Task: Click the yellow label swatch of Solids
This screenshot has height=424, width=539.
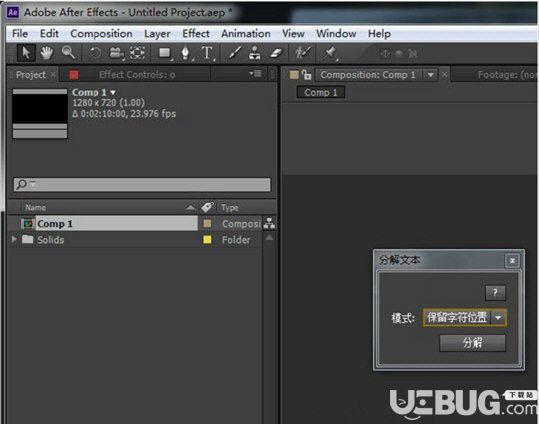Action: (x=207, y=239)
